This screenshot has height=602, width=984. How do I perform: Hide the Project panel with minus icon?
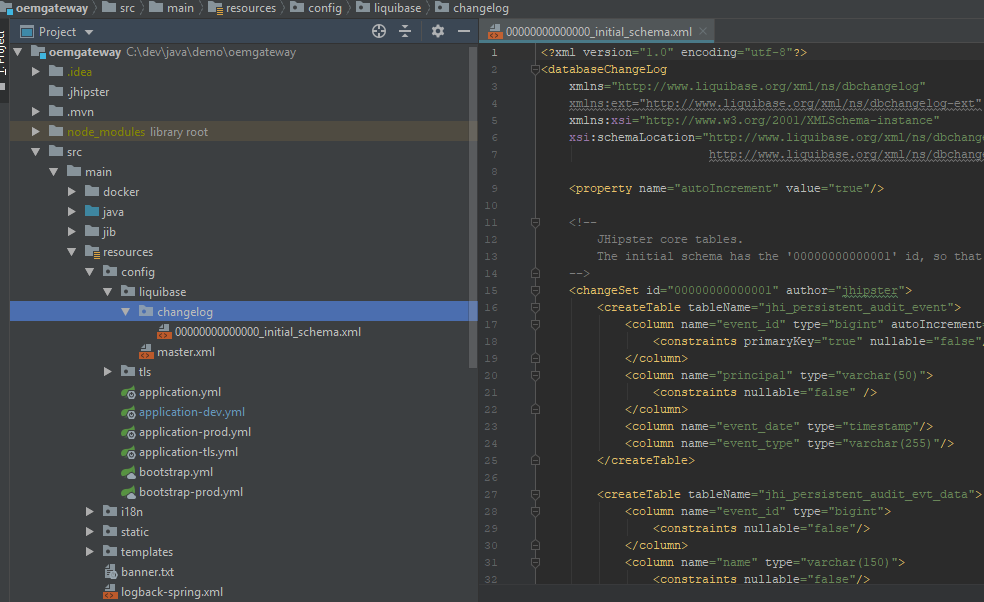tap(464, 31)
